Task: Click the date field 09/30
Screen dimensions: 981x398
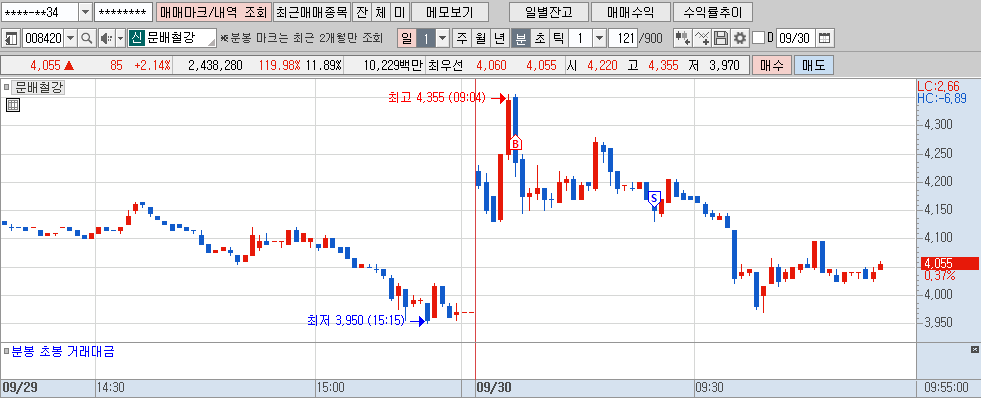Action: 795,39
